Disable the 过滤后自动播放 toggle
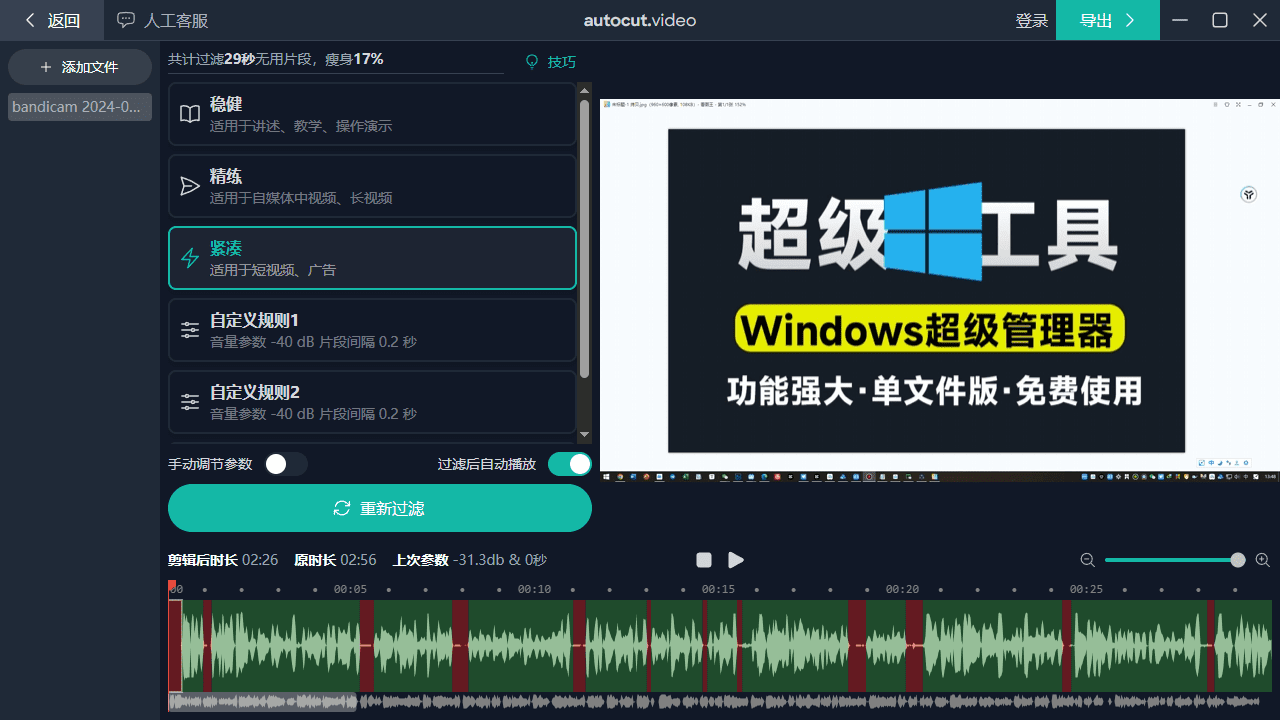The image size is (1280, 720). tap(569, 463)
